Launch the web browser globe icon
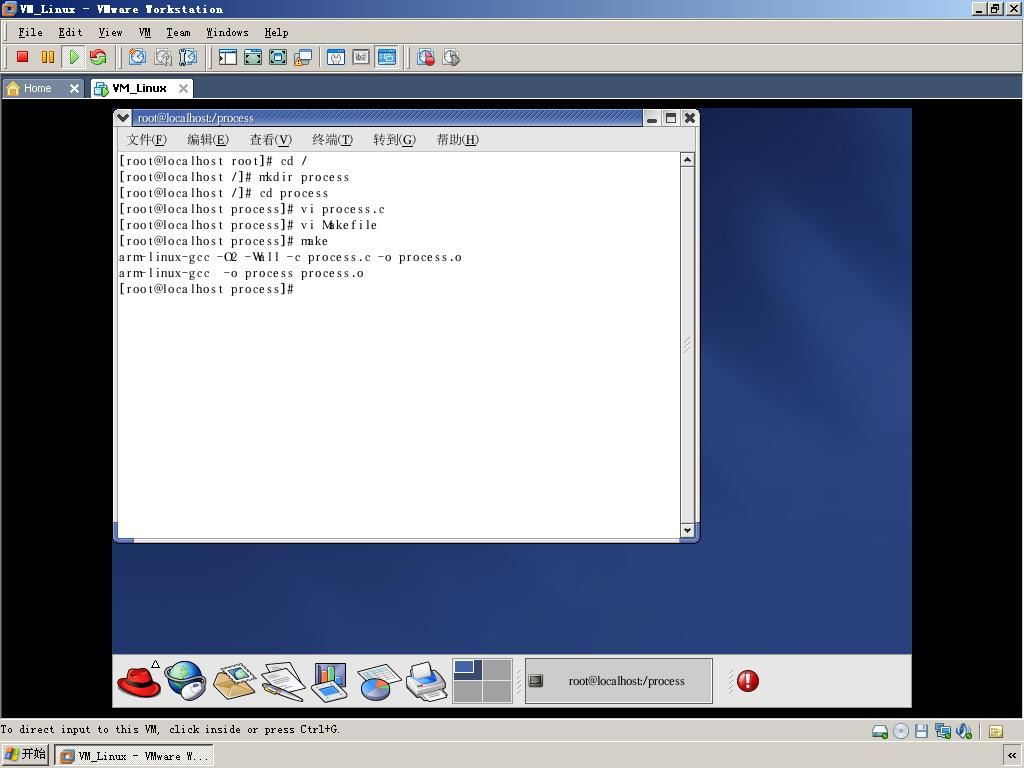This screenshot has width=1024, height=768. click(185, 680)
